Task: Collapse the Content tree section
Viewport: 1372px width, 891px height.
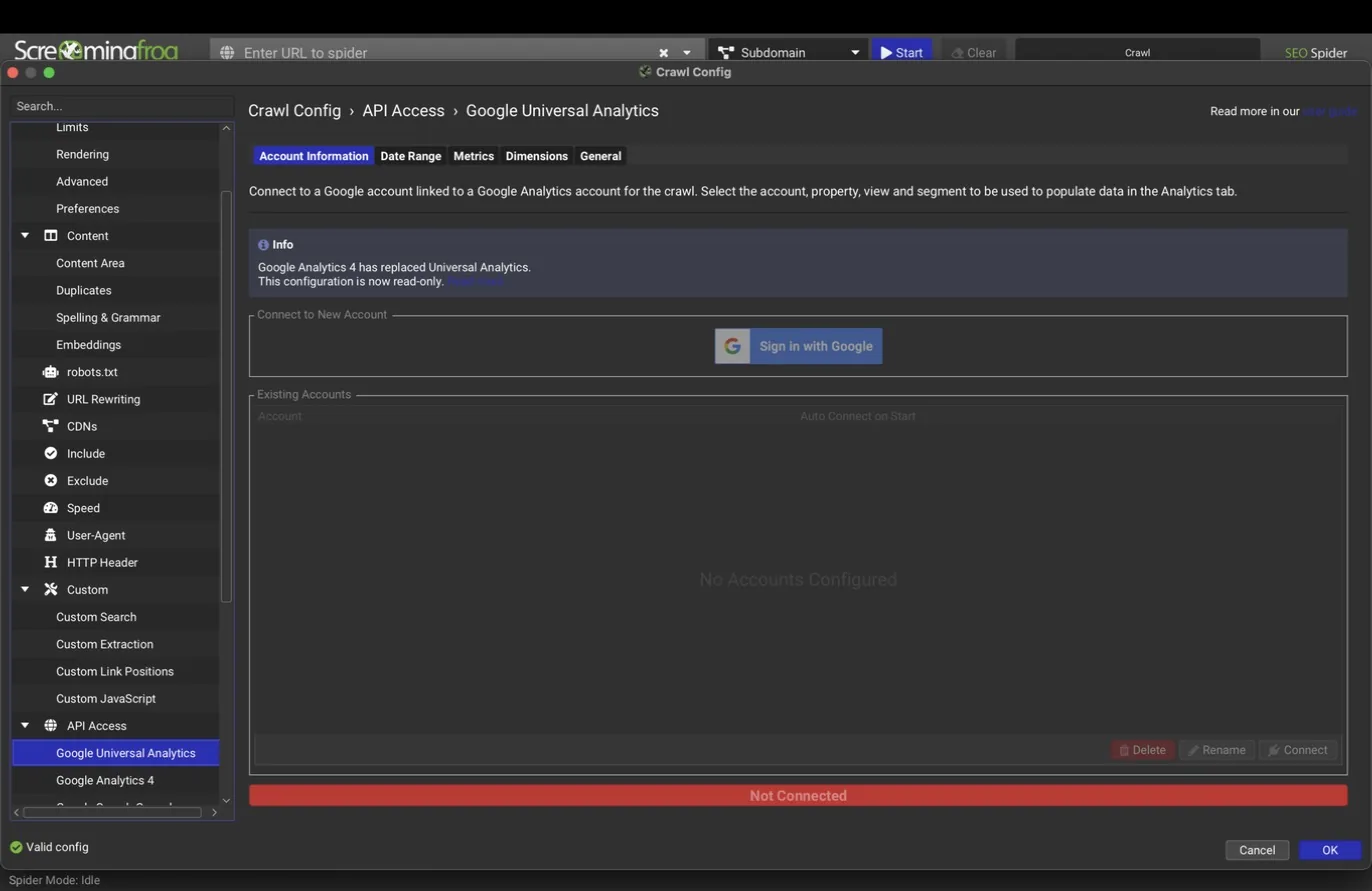Action: click(25, 236)
